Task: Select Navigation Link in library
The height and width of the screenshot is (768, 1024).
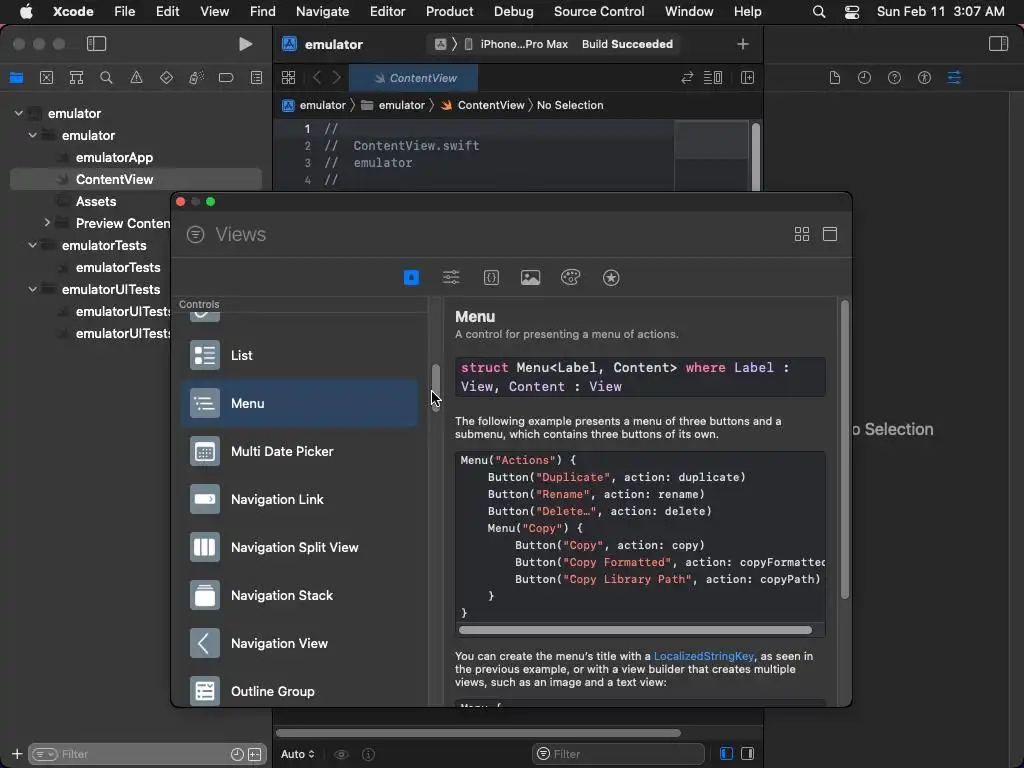Action: click(300, 500)
